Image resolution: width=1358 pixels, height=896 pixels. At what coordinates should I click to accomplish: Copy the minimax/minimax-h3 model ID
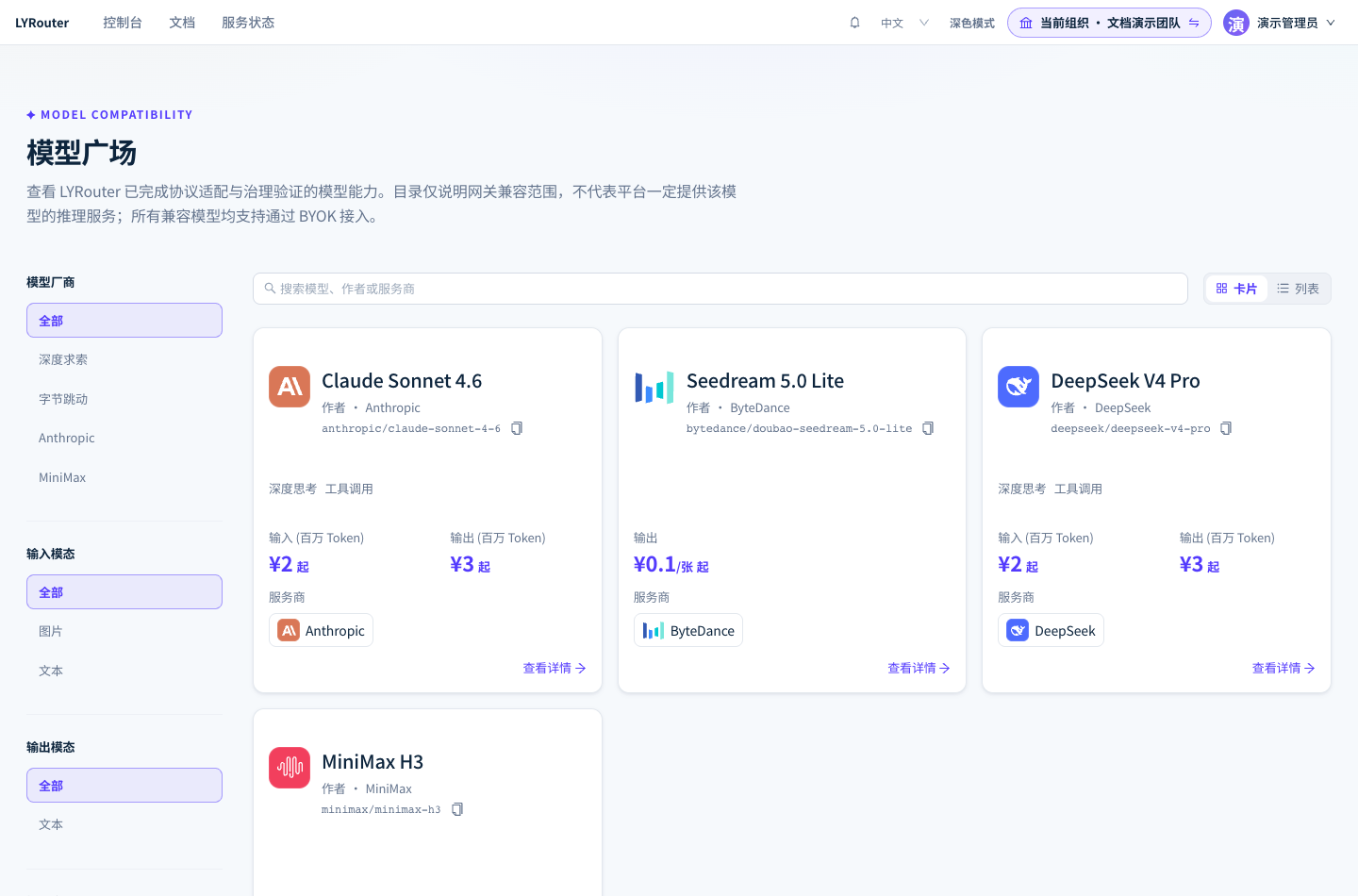(x=457, y=809)
